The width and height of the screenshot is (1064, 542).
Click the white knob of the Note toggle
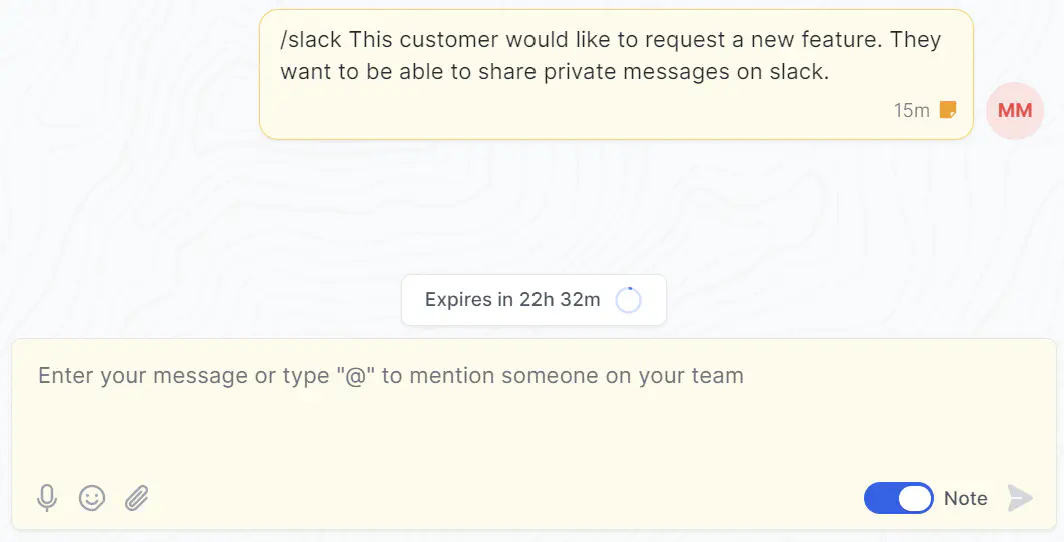coord(915,498)
